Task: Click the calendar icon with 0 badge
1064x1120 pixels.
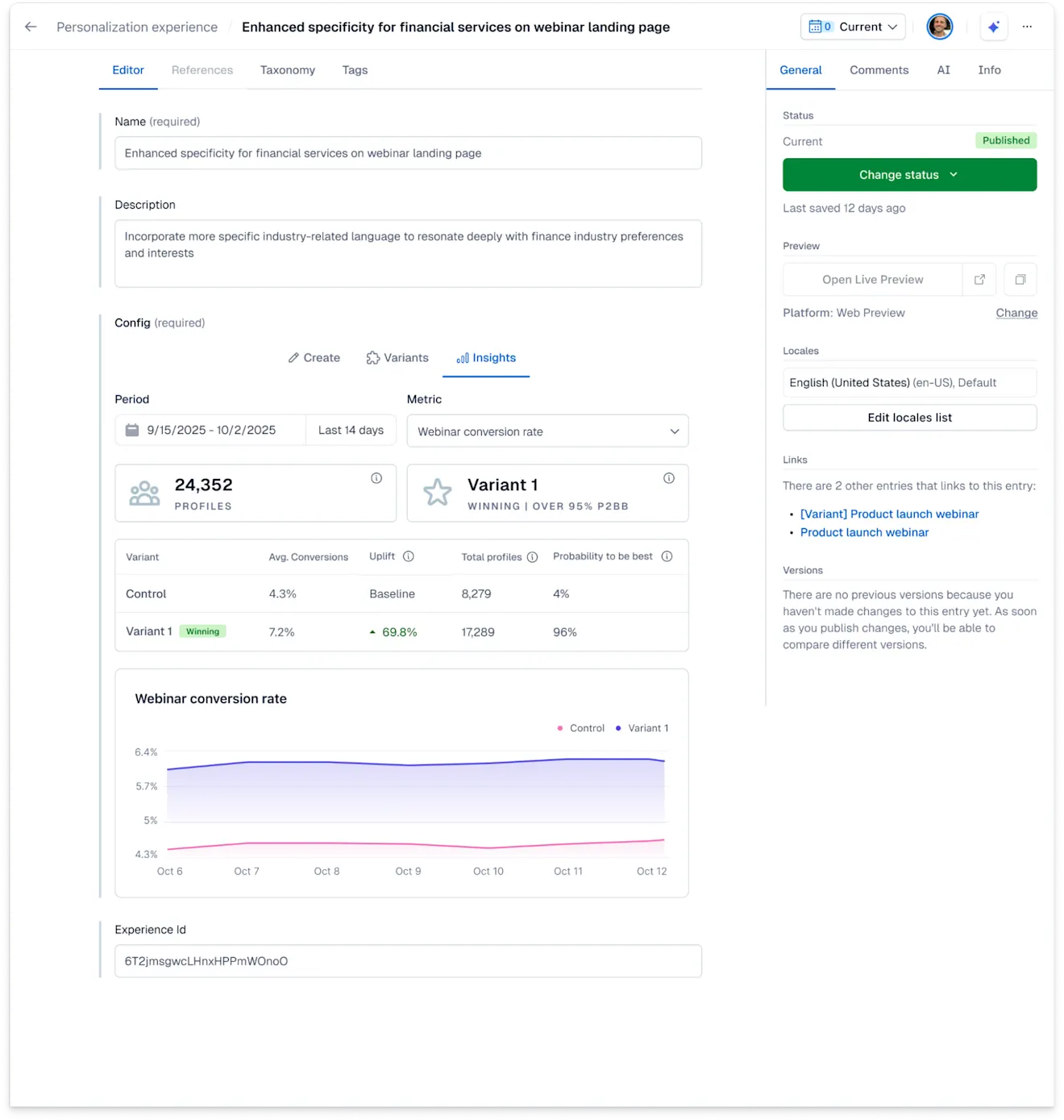Action: pyautogui.click(x=821, y=27)
